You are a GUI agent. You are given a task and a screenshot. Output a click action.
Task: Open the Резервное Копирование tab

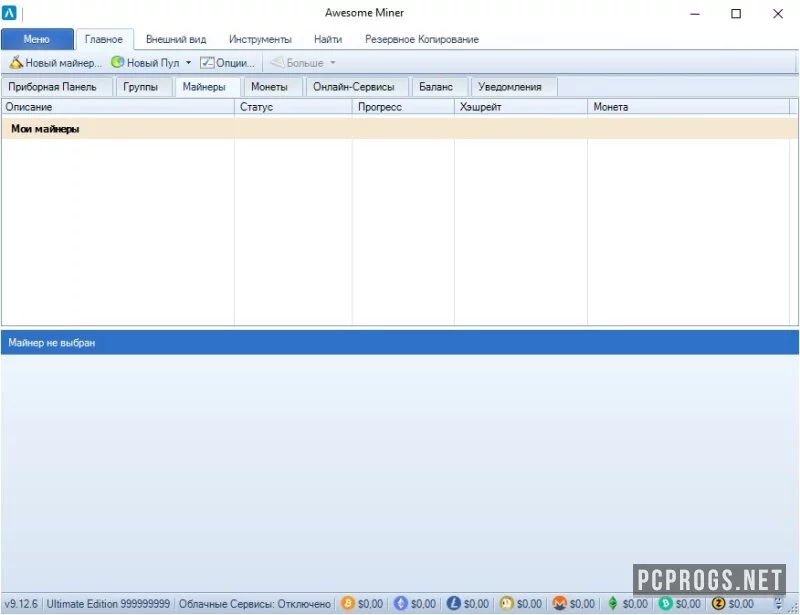coord(422,39)
